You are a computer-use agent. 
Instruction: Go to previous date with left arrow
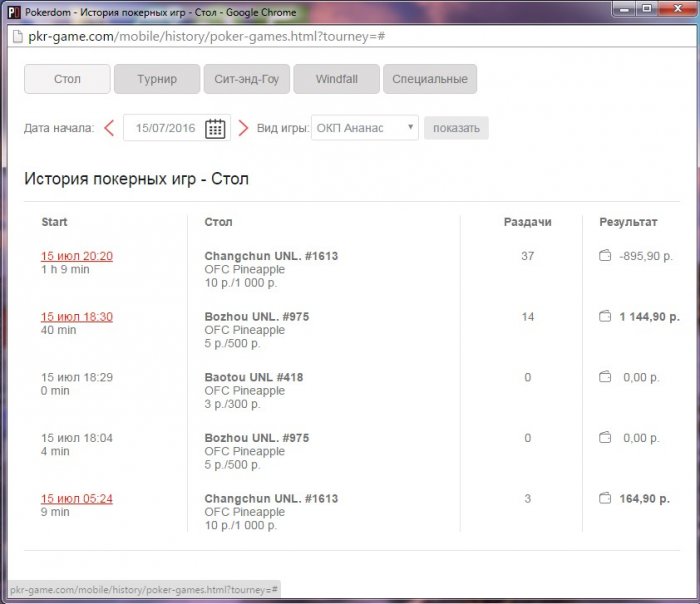point(109,128)
